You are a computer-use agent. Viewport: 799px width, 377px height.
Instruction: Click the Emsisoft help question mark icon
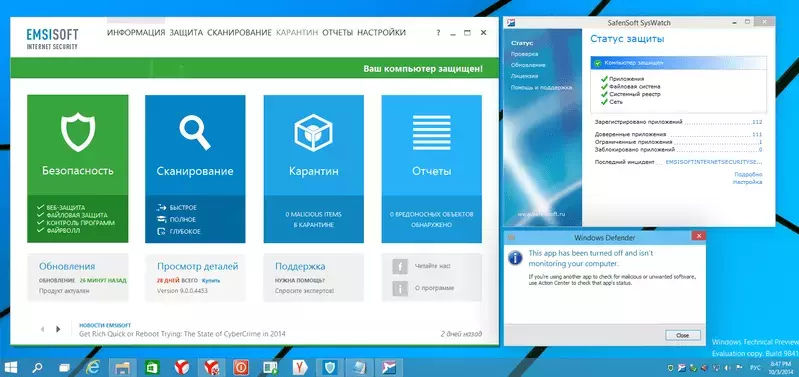[438, 33]
